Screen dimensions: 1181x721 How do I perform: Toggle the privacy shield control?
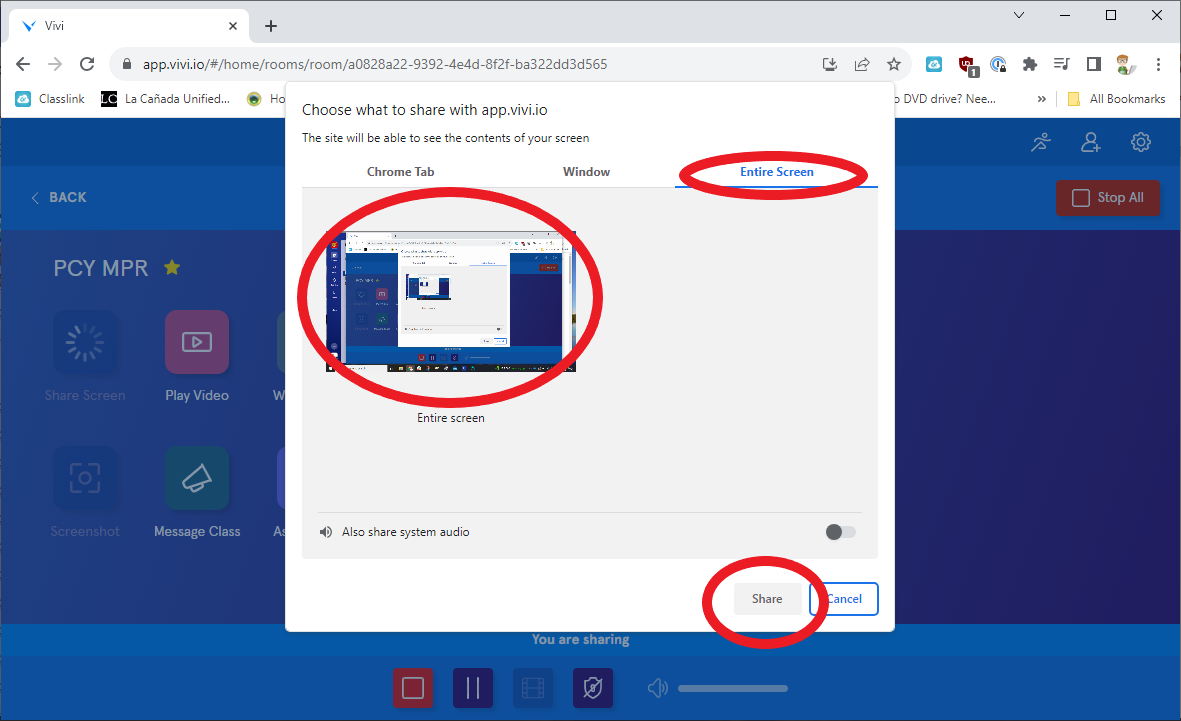(x=593, y=688)
